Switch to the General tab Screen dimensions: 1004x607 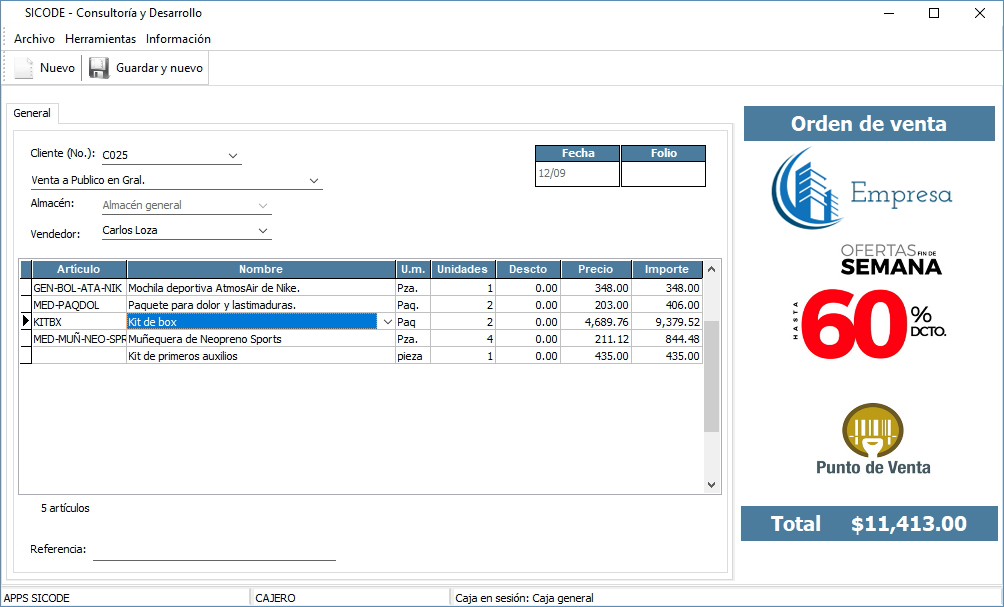tap(32, 114)
